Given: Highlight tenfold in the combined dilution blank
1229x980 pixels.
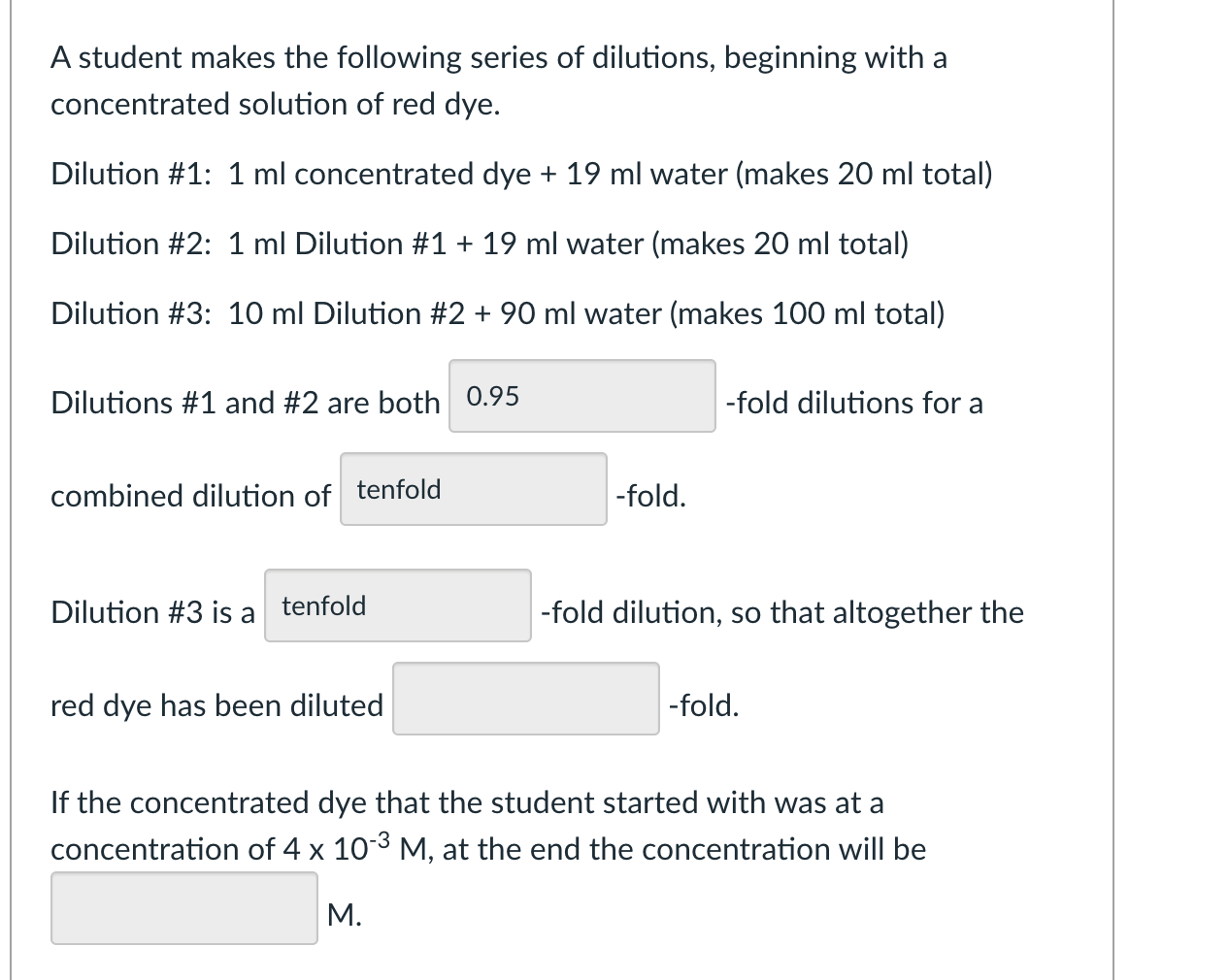Looking at the screenshot, I should coord(398,488).
